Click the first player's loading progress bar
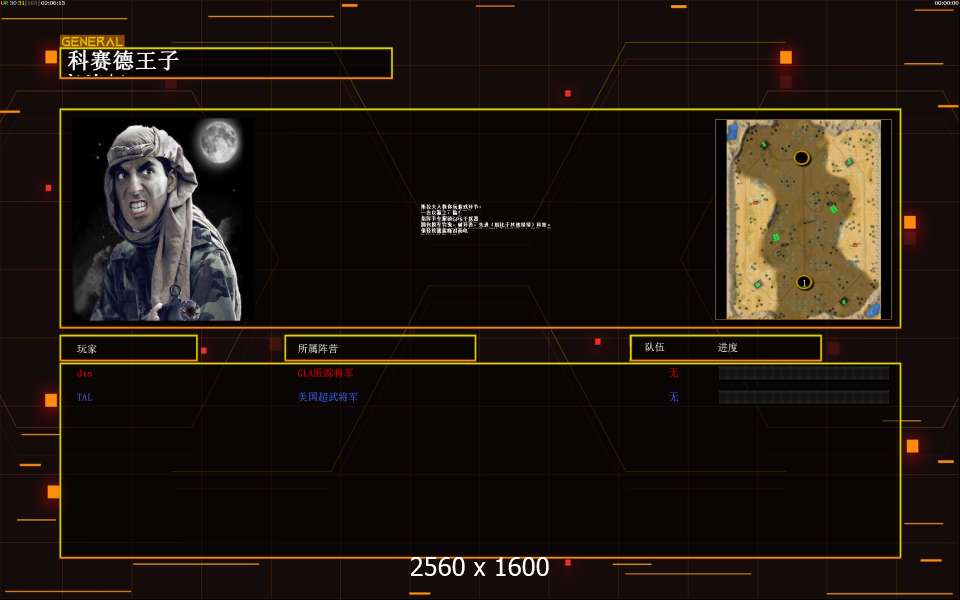The image size is (960, 600). coord(803,373)
